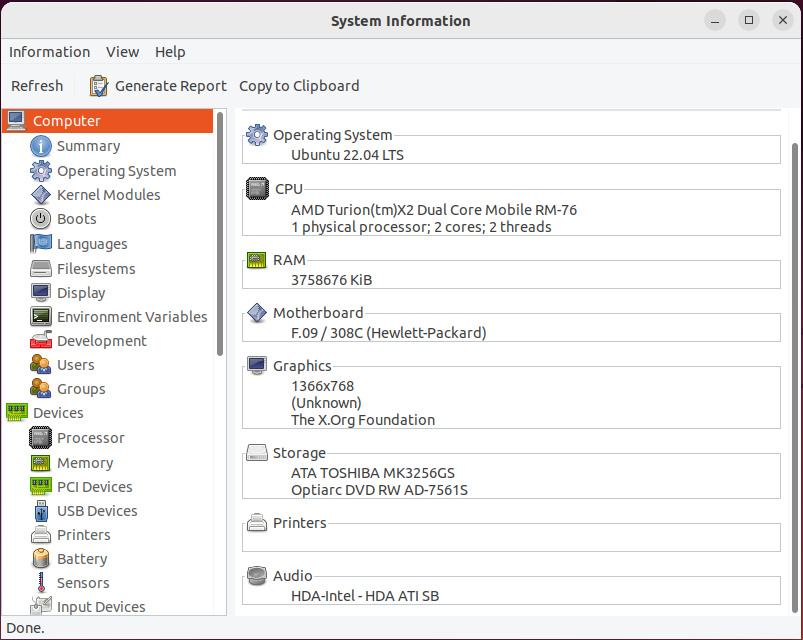The image size is (803, 640).
Task: Select the Operating System gear icon
Action: click(40, 171)
